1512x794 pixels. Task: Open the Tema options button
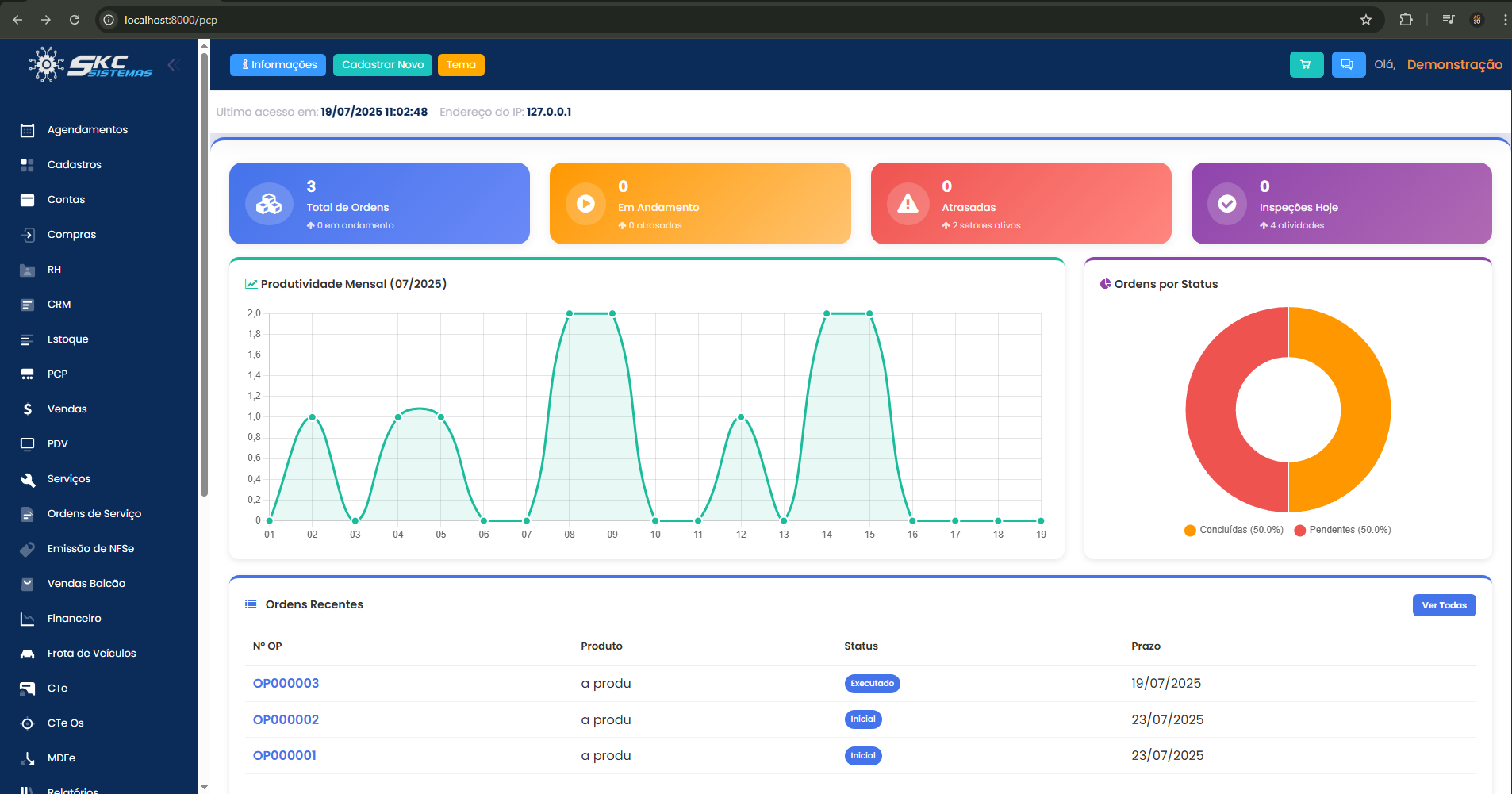pos(461,65)
